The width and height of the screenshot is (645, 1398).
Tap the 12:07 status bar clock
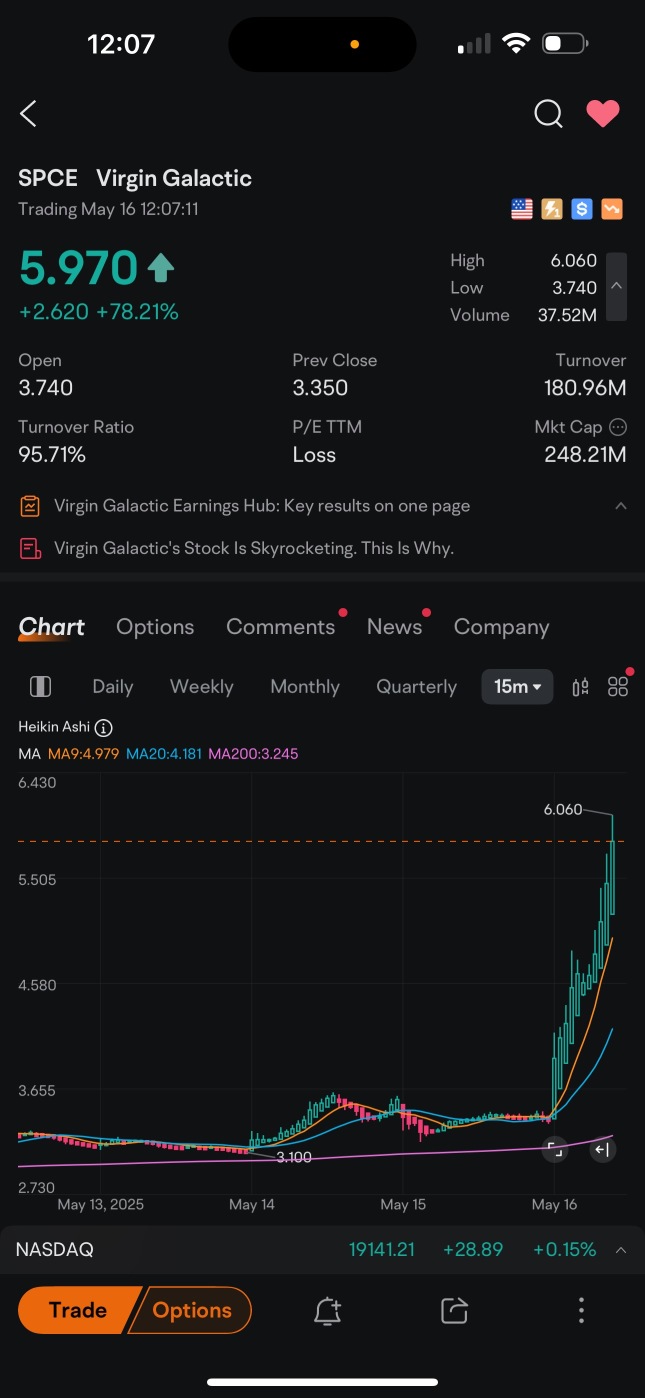click(122, 44)
